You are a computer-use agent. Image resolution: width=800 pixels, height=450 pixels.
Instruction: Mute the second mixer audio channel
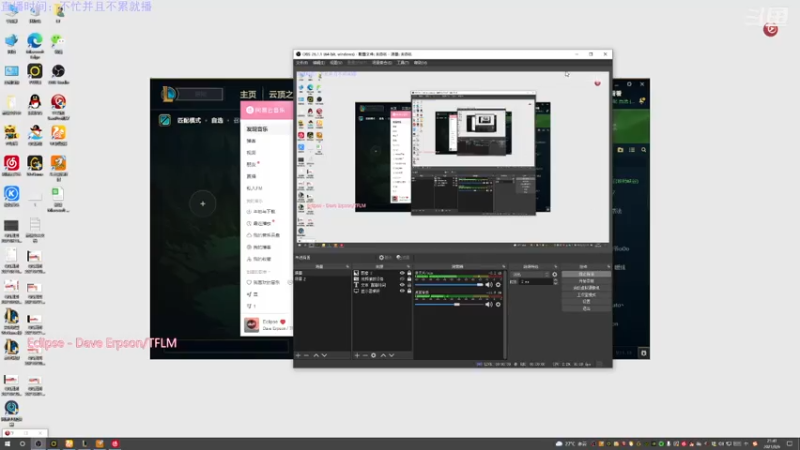(489, 305)
